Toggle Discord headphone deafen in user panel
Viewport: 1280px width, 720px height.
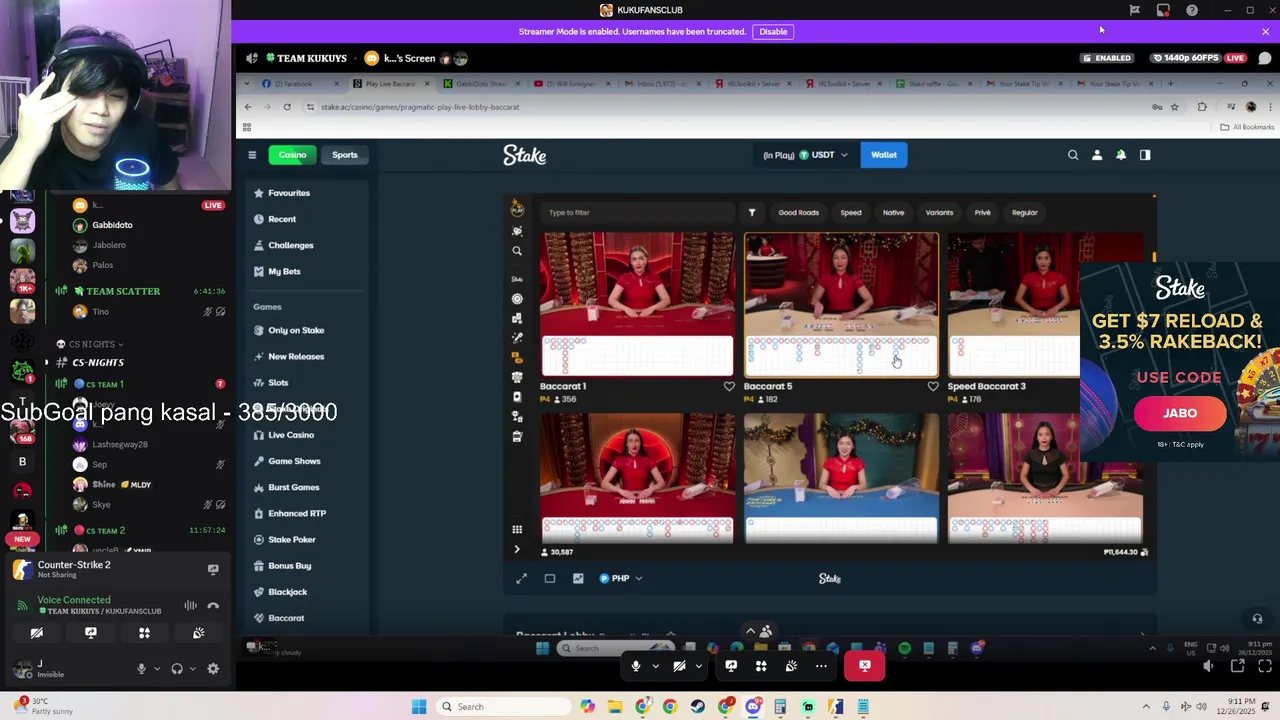pyautogui.click(x=177, y=669)
